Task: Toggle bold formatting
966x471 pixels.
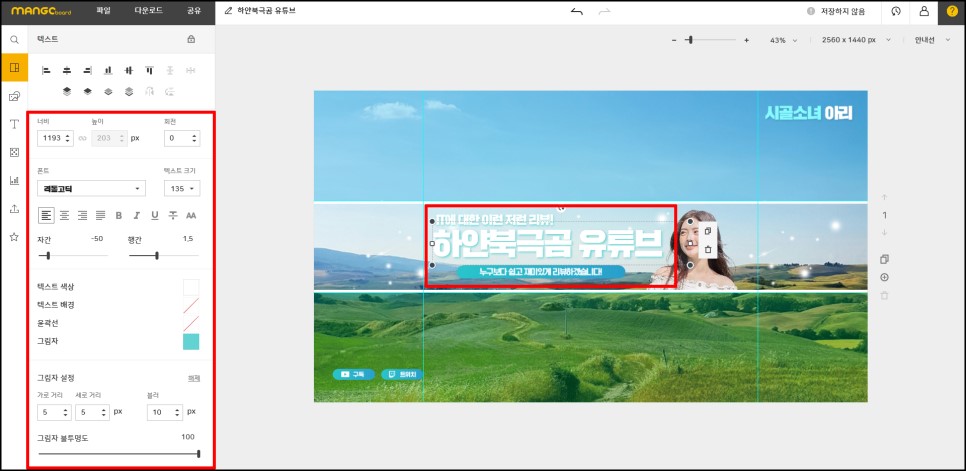Action: click(119, 215)
